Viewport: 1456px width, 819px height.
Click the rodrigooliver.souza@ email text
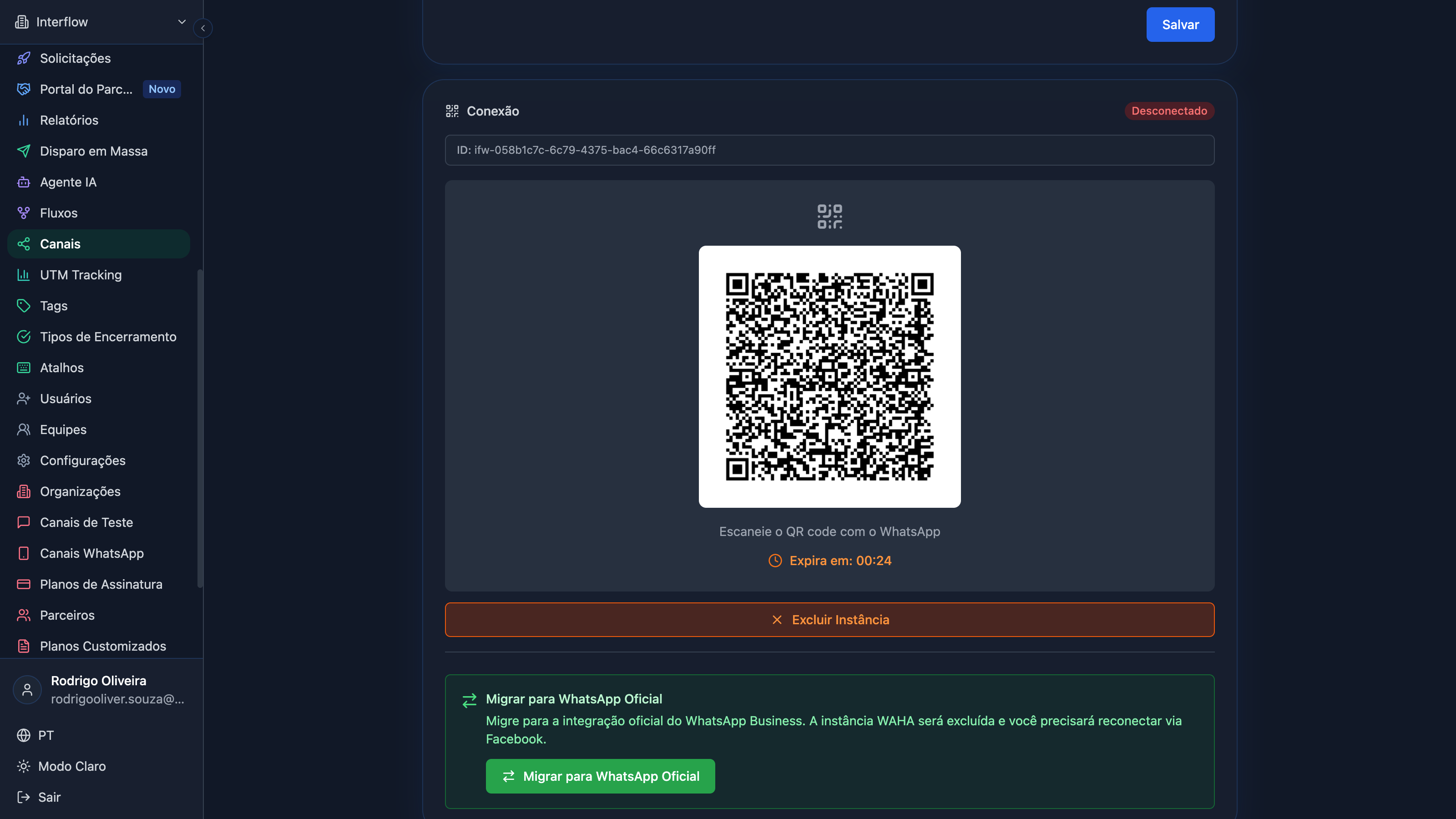tap(117, 699)
